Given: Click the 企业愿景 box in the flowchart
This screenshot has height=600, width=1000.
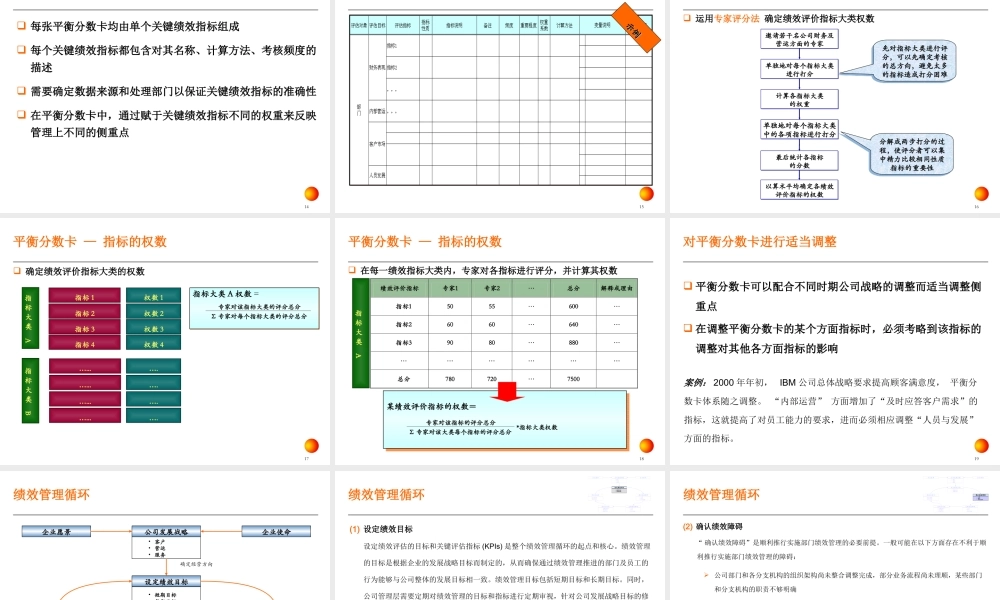Looking at the screenshot, I should point(56,531).
